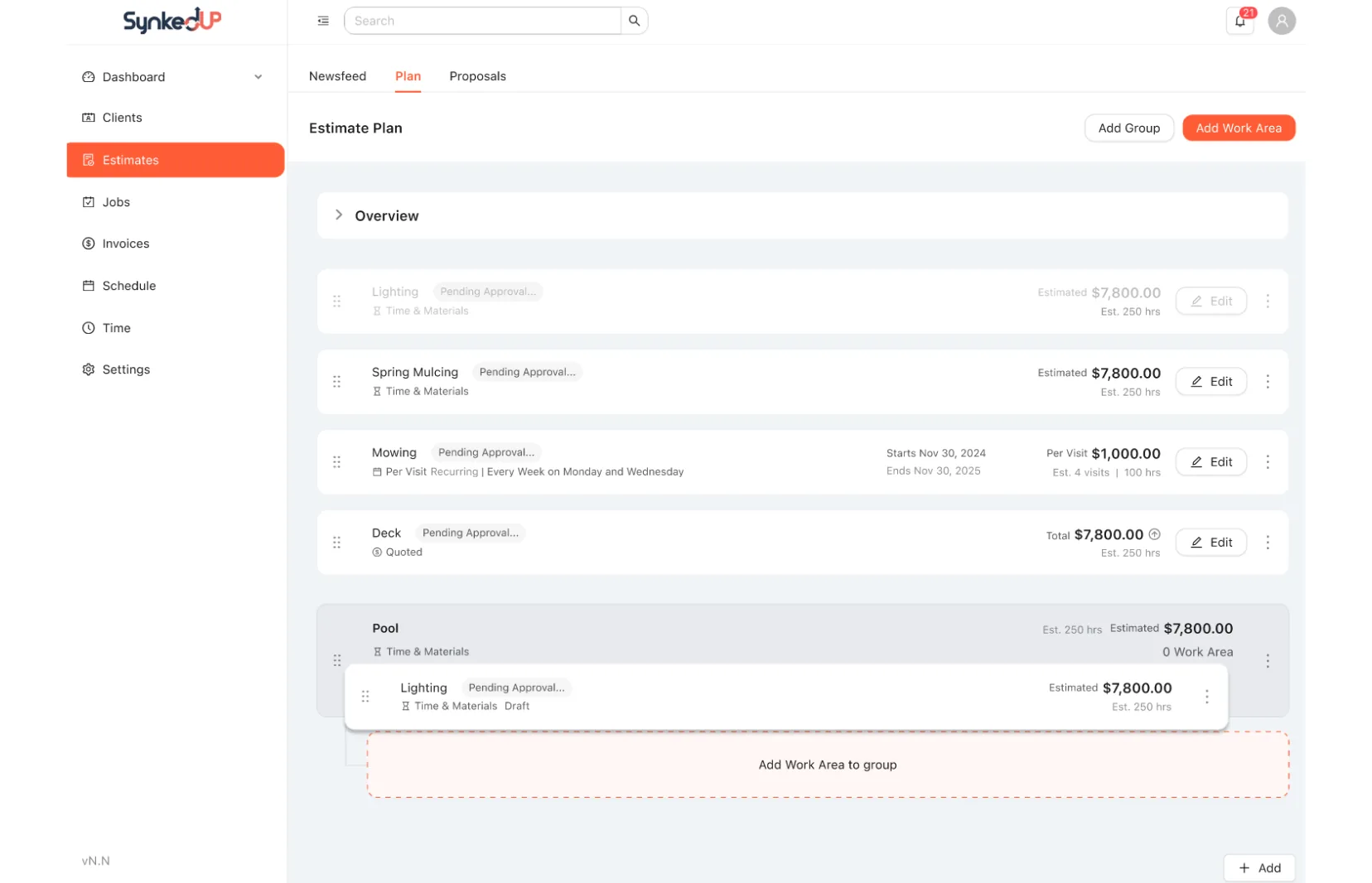1372x883 pixels.
Task: Edit the Deck work area
Action: pyautogui.click(x=1210, y=543)
